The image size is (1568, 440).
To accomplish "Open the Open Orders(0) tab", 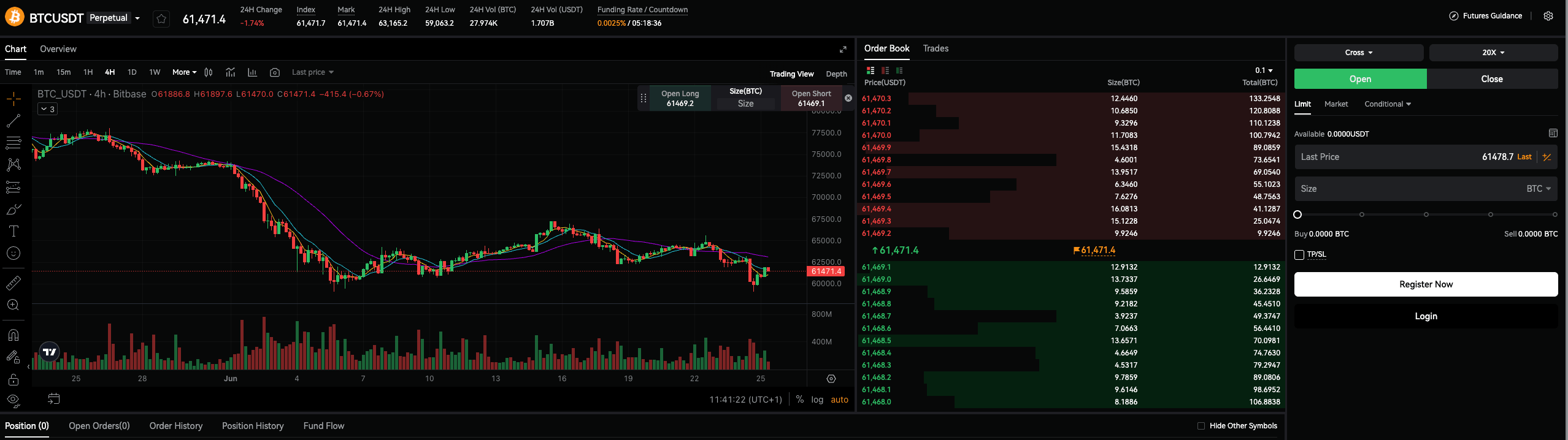I will (x=99, y=426).
